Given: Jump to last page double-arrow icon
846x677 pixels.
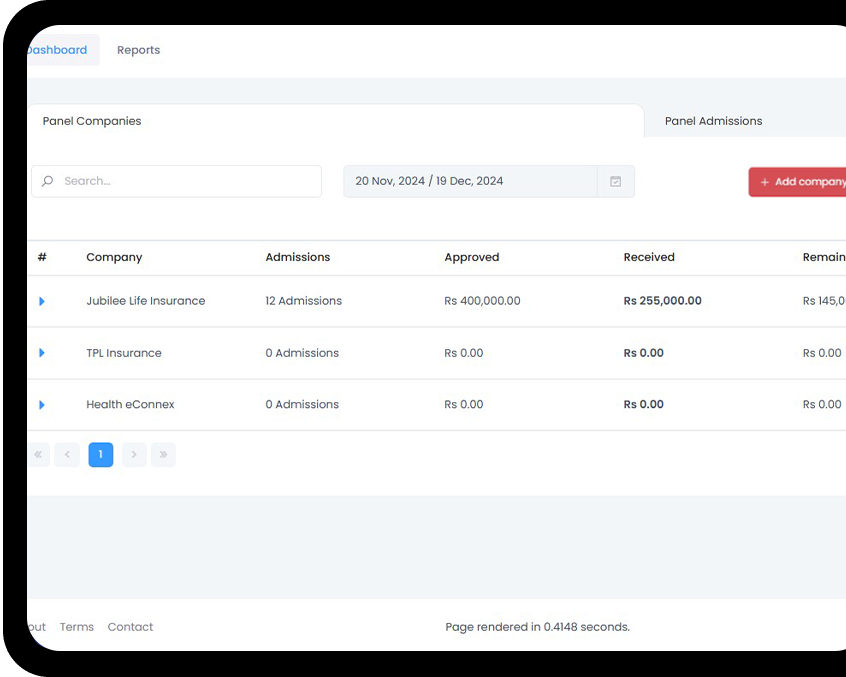Looking at the screenshot, I should pyautogui.click(x=163, y=455).
